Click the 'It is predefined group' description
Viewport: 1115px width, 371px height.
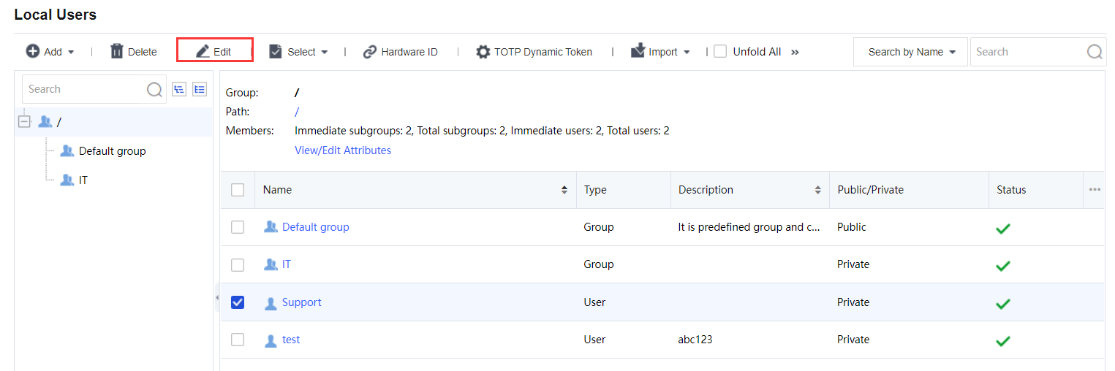750,227
